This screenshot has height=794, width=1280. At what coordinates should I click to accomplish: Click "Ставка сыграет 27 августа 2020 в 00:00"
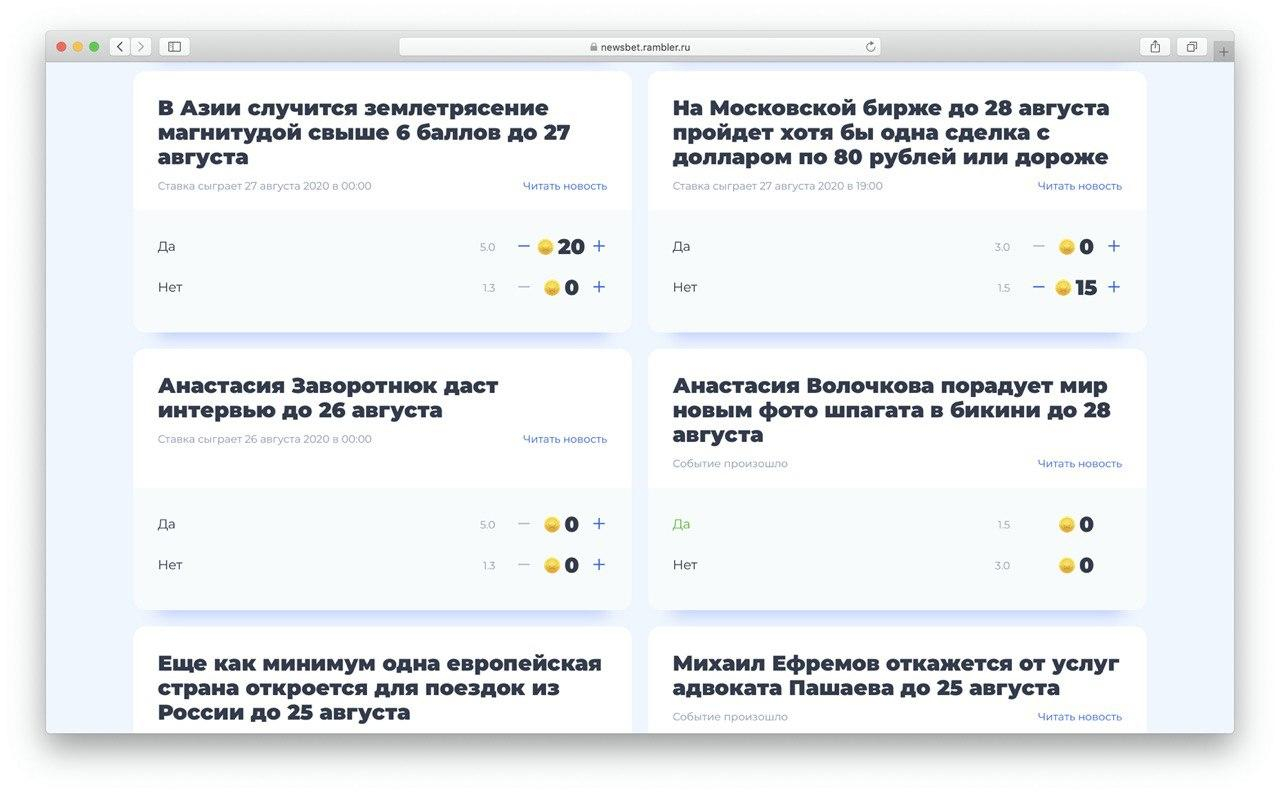point(265,186)
